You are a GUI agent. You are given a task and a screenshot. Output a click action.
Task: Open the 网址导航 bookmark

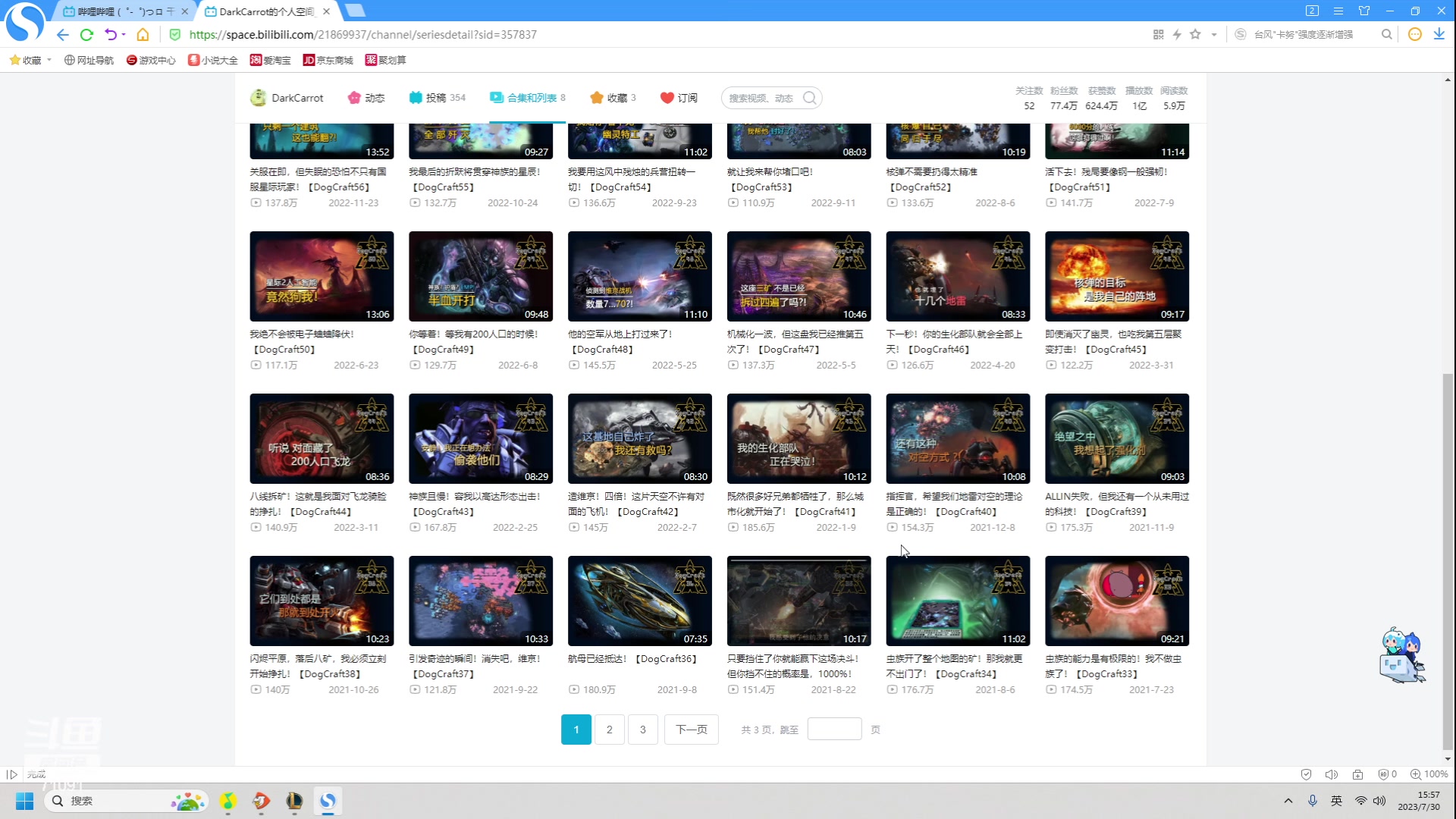tap(89, 60)
